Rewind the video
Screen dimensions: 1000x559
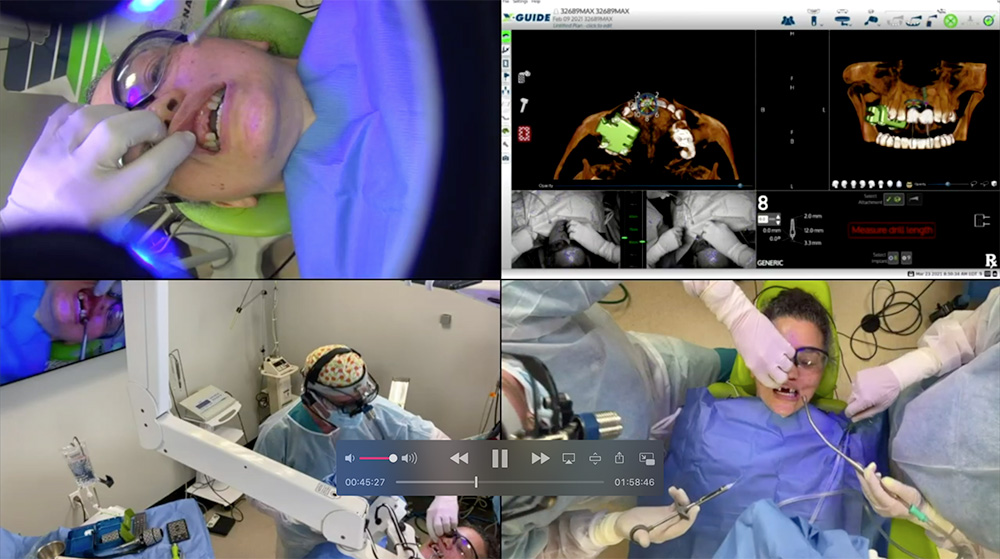459,458
